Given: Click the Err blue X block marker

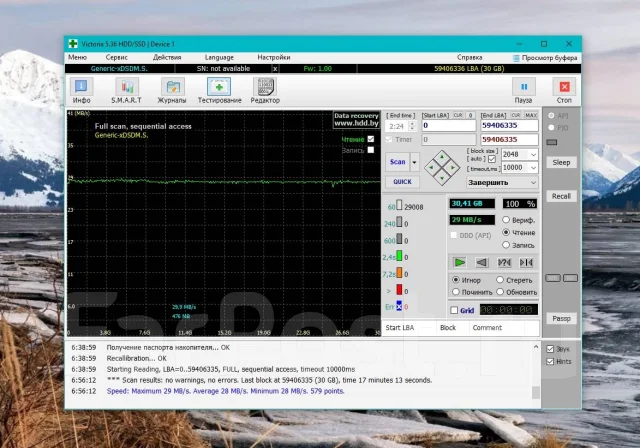Looking at the screenshot, I should pos(399,306).
